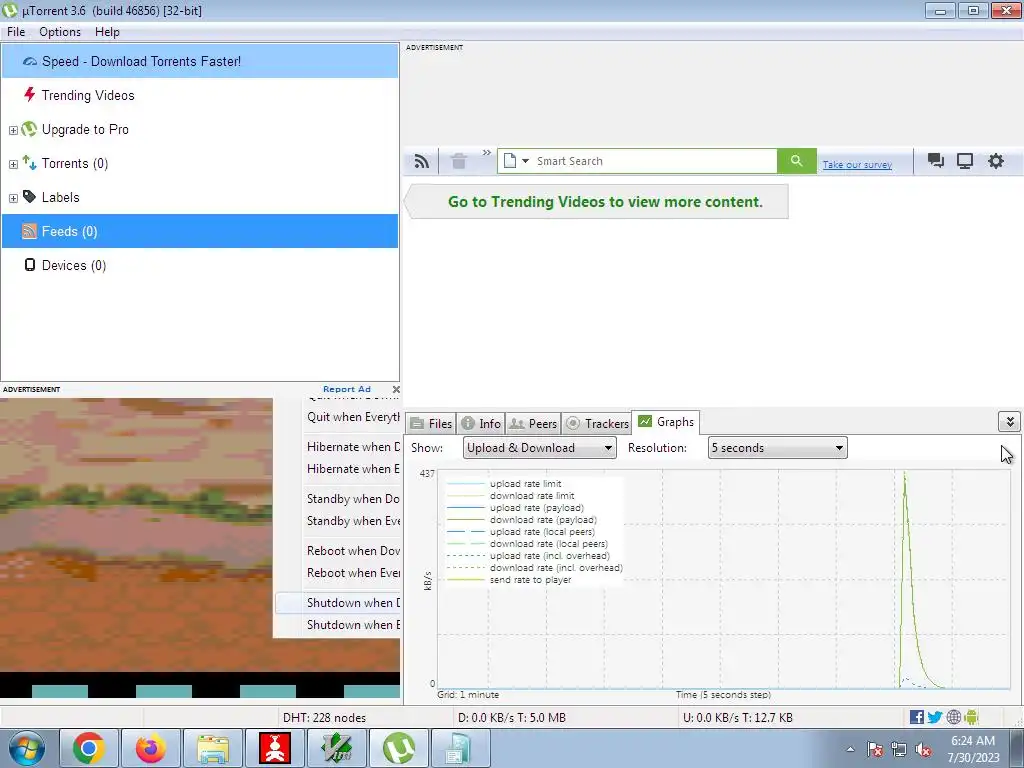Click the µTorrent logo beside Upgrade to Pro
Image resolution: width=1024 pixels, height=768 pixels.
pyautogui.click(x=29, y=129)
